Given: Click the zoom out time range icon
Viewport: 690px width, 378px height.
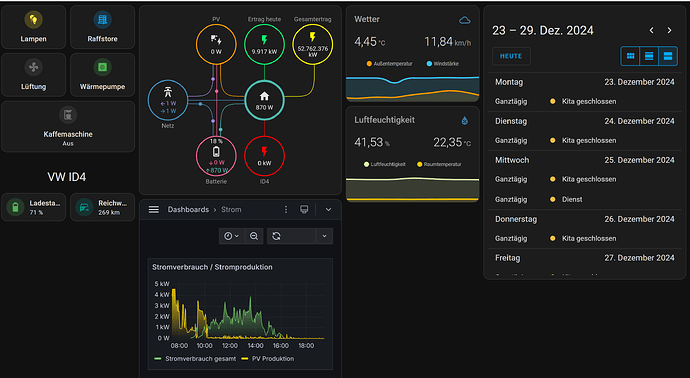Looking at the screenshot, I should 254,236.
